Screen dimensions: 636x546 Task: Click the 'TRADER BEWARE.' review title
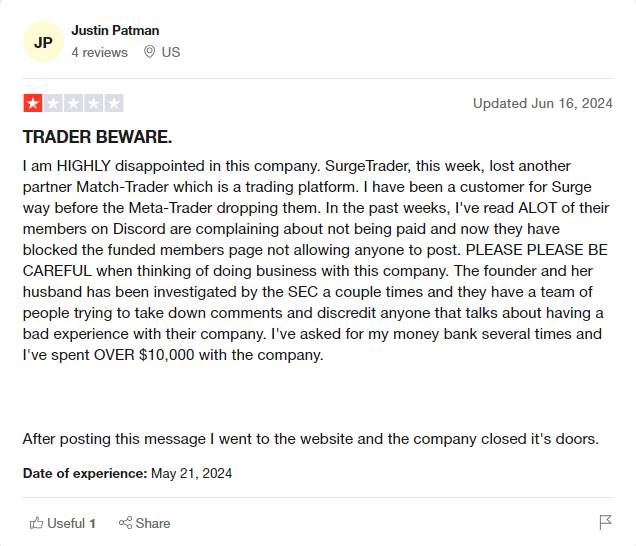click(97, 137)
